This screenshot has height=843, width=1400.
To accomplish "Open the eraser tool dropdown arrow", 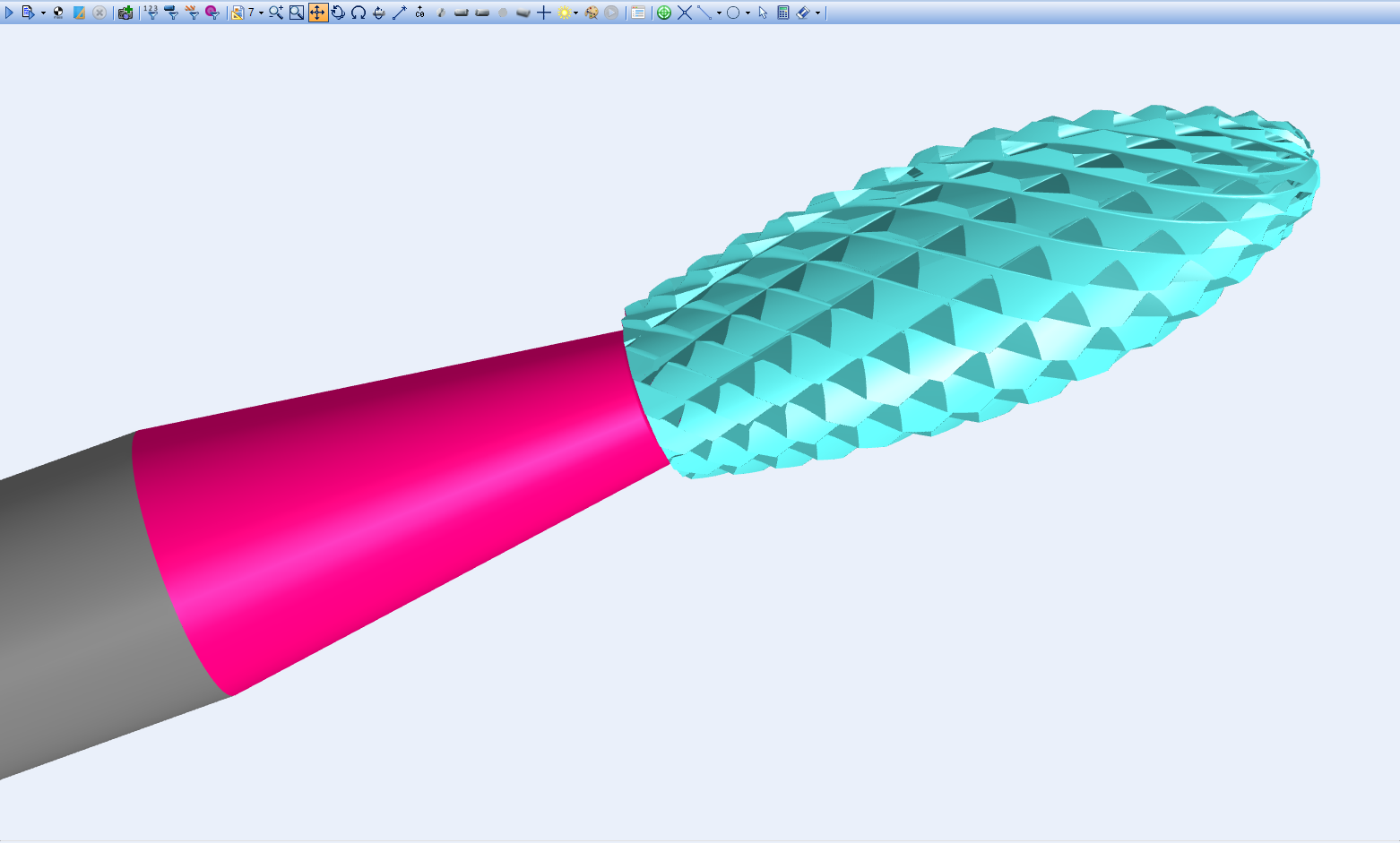I will click(817, 13).
